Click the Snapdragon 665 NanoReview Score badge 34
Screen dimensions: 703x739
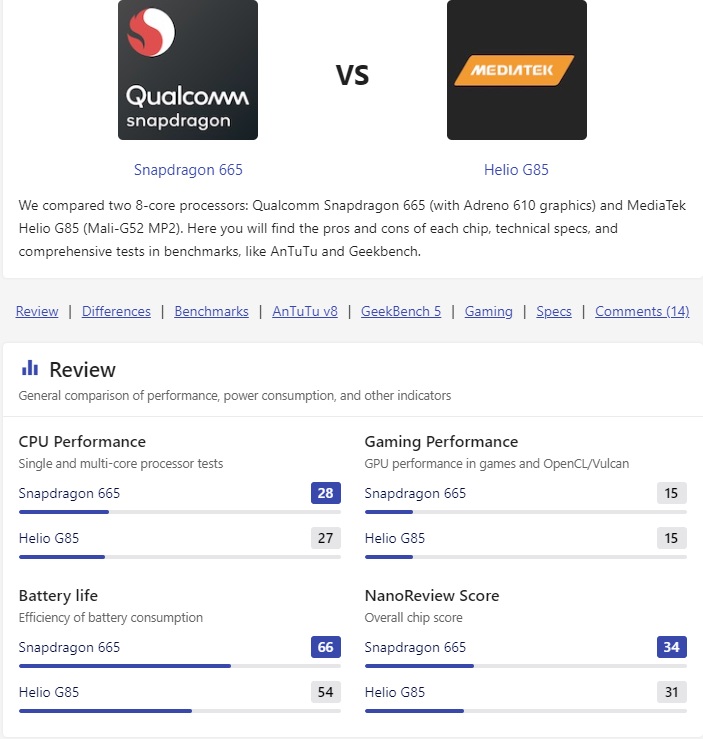671,647
